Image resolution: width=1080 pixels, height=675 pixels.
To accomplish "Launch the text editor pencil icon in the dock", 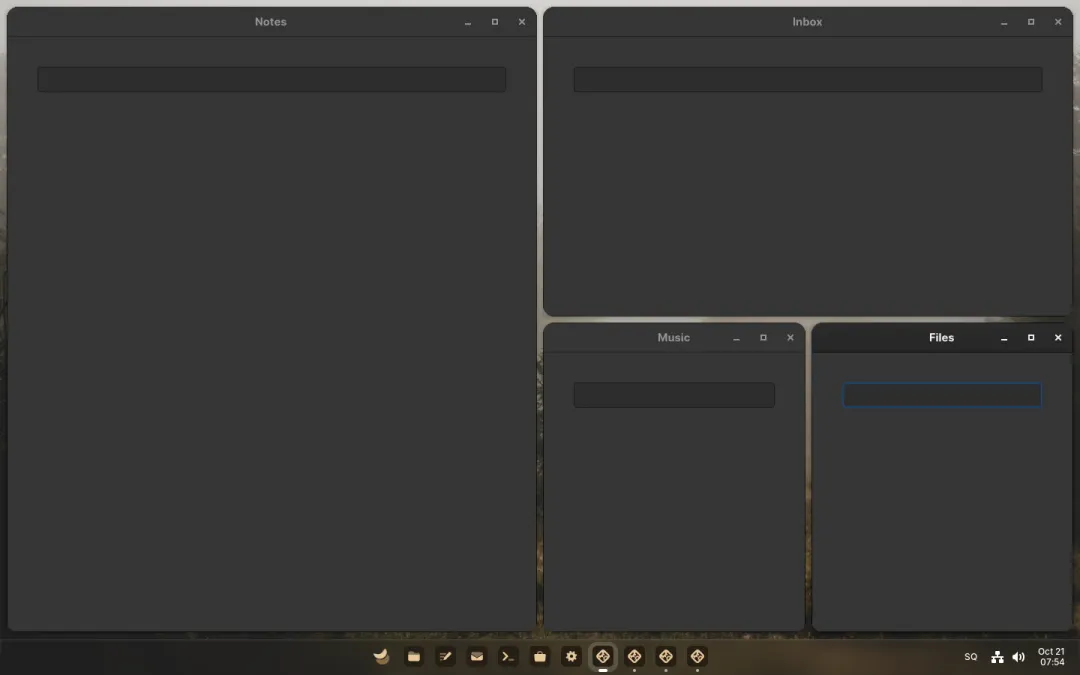I will (445, 656).
